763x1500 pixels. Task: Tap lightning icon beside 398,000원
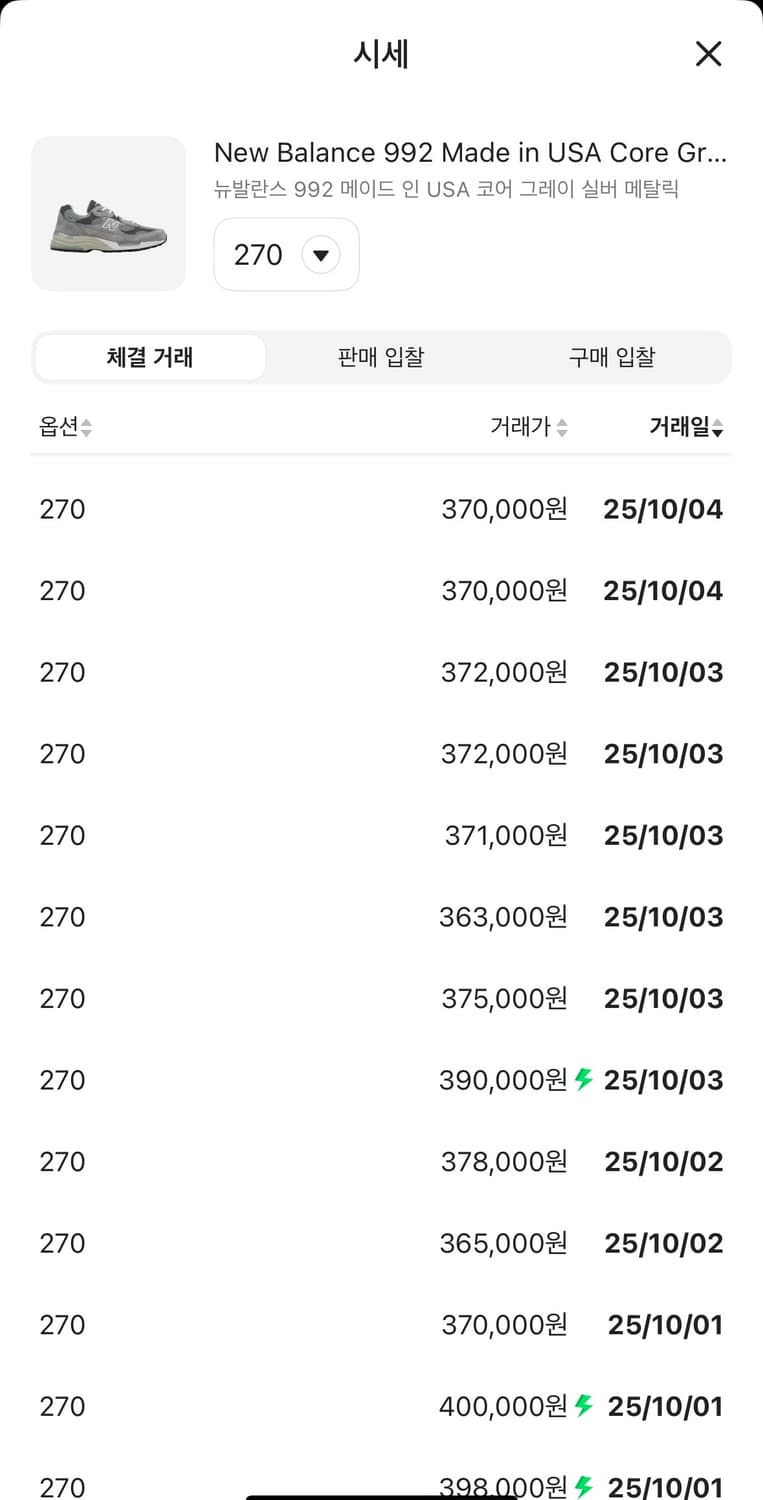coord(584,1486)
